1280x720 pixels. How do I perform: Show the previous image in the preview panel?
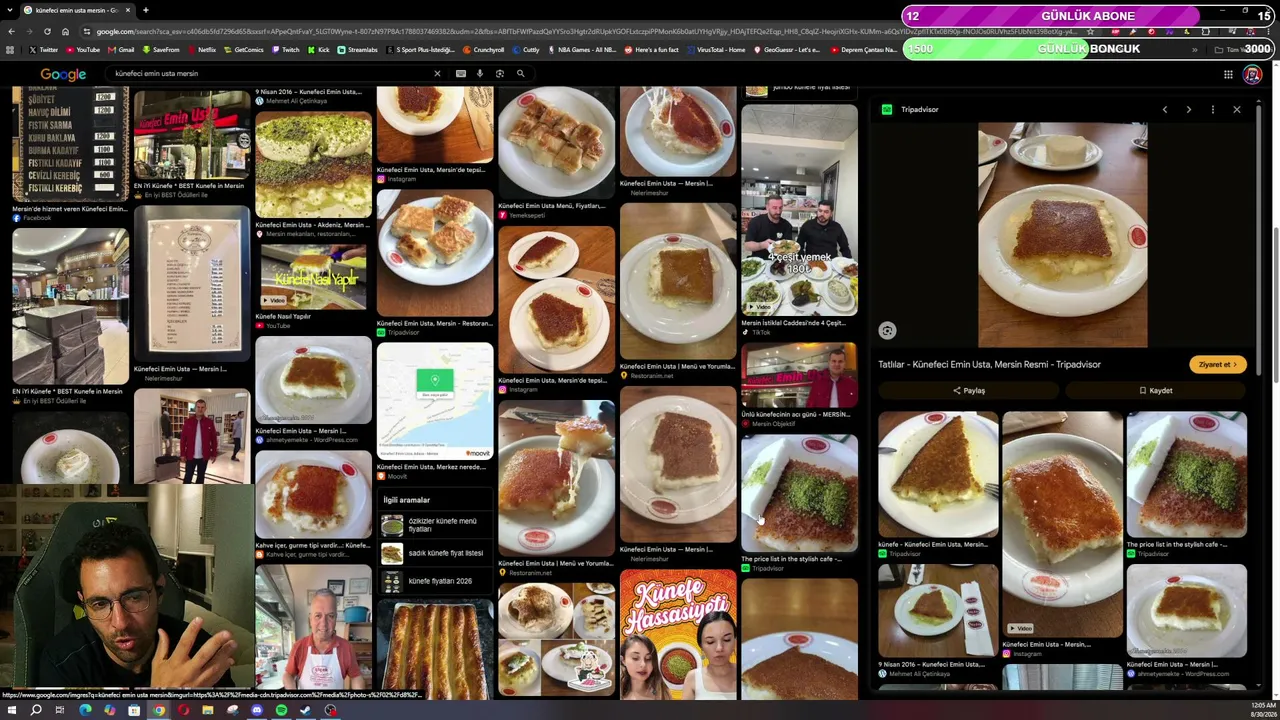coord(1164,109)
